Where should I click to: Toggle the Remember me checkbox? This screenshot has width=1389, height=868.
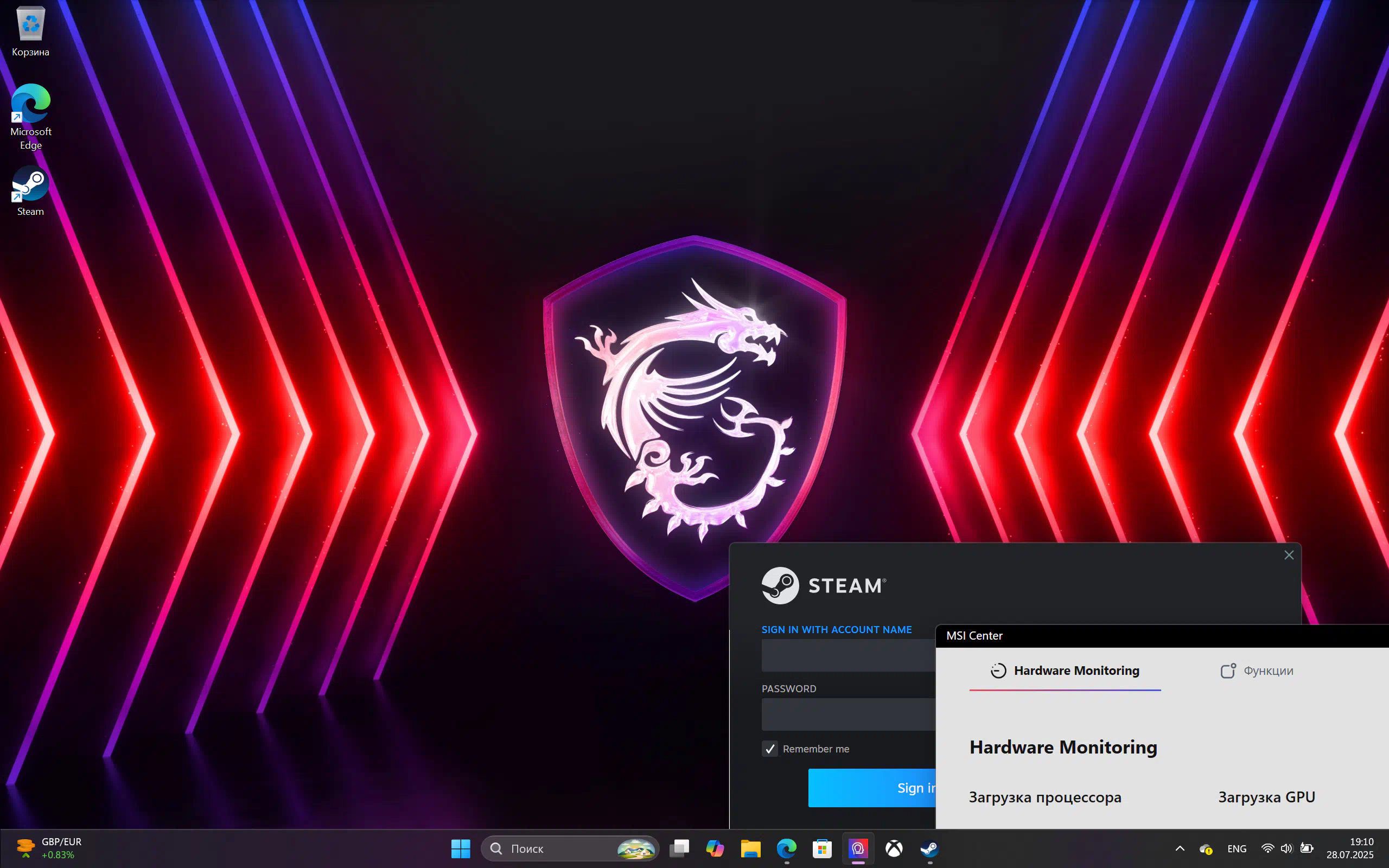coord(770,749)
